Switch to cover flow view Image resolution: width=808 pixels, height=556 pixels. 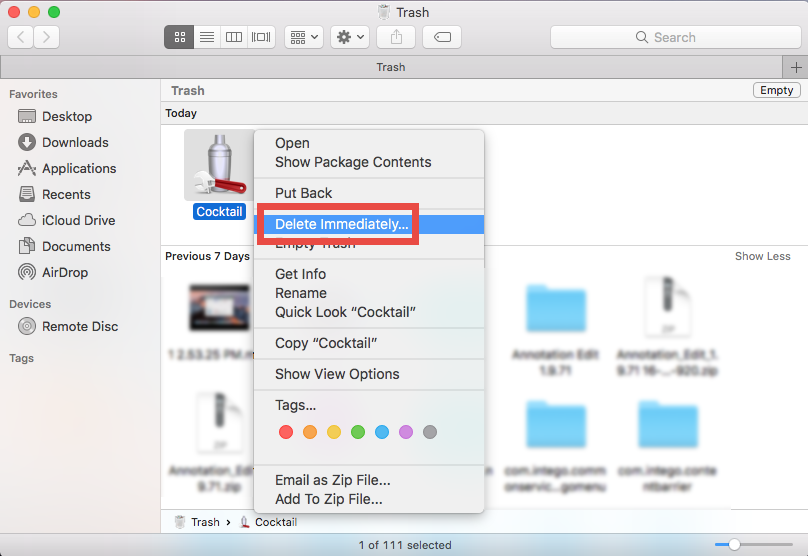click(x=261, y=37)
